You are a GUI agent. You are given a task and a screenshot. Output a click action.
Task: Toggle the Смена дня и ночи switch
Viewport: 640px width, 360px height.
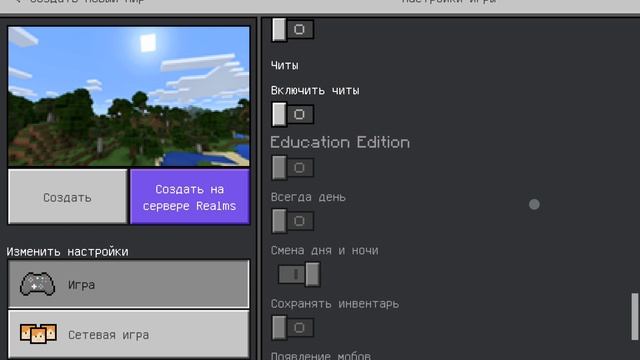pyautogui.click(x=299, y=274)
